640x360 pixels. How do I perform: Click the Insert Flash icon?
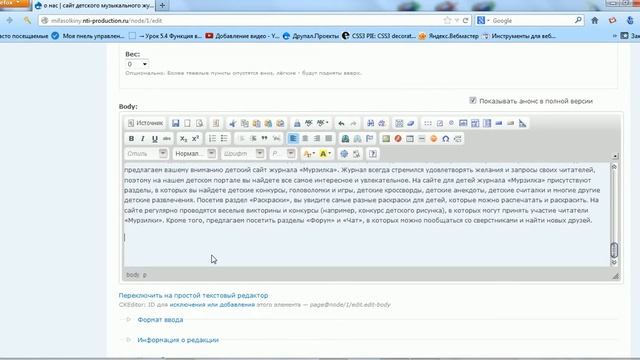398,139
